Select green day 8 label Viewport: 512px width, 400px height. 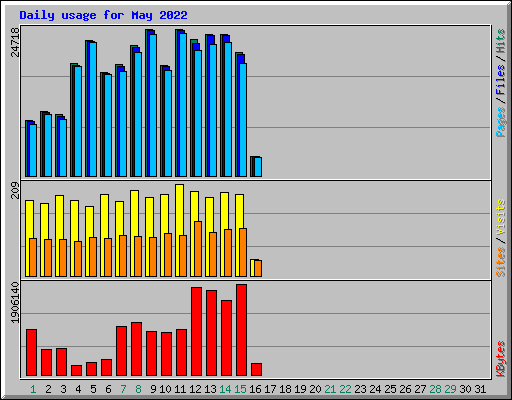coord(138,389)
